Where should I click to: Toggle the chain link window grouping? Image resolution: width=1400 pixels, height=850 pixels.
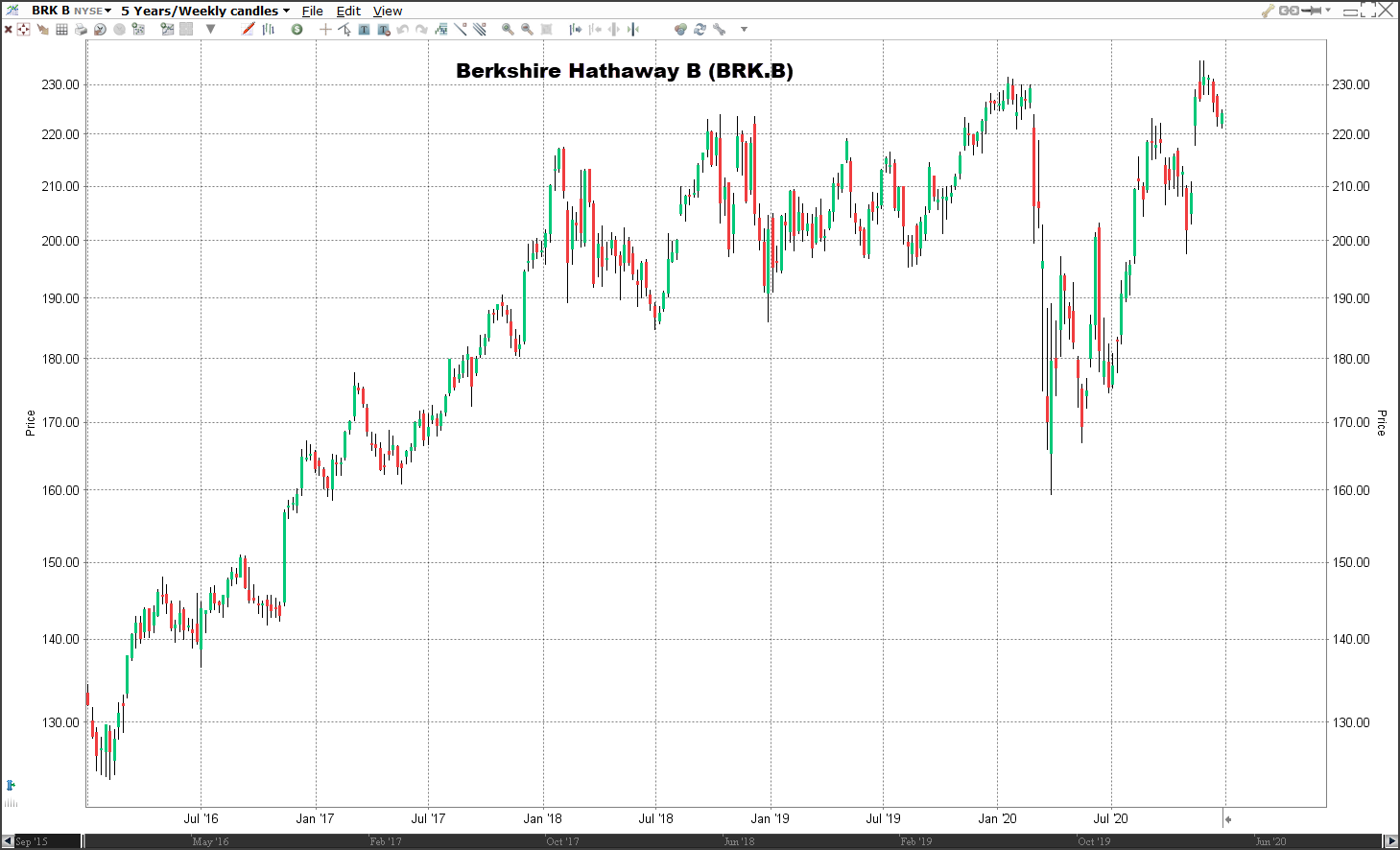1288,11
